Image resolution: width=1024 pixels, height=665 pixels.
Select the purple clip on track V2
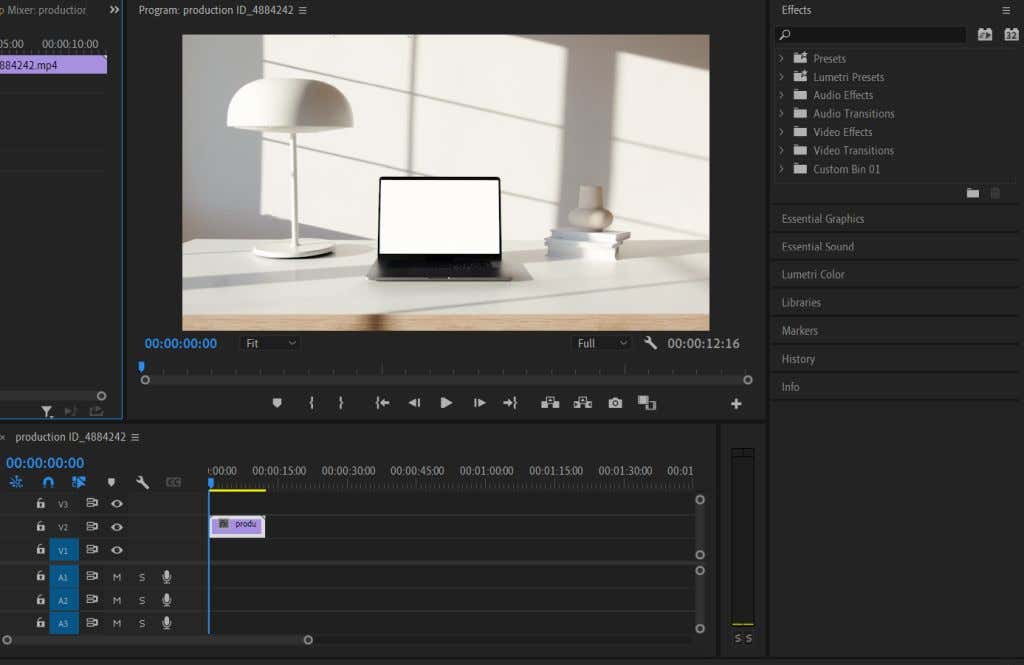tap(238, 525)
